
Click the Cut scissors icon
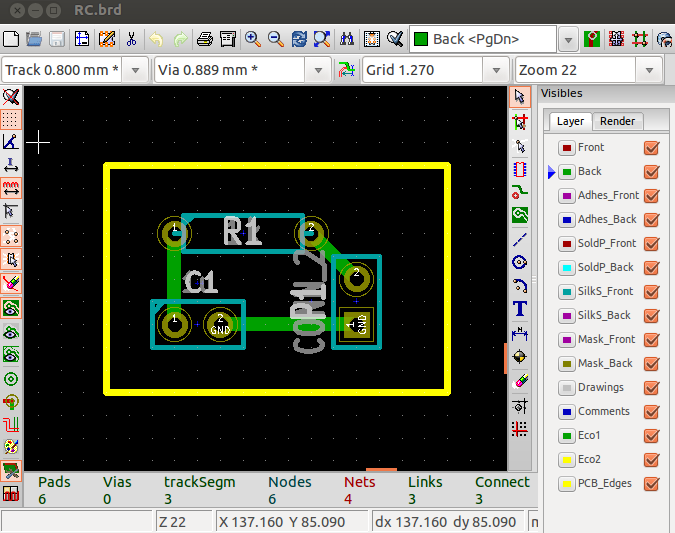tap(131, 39)
